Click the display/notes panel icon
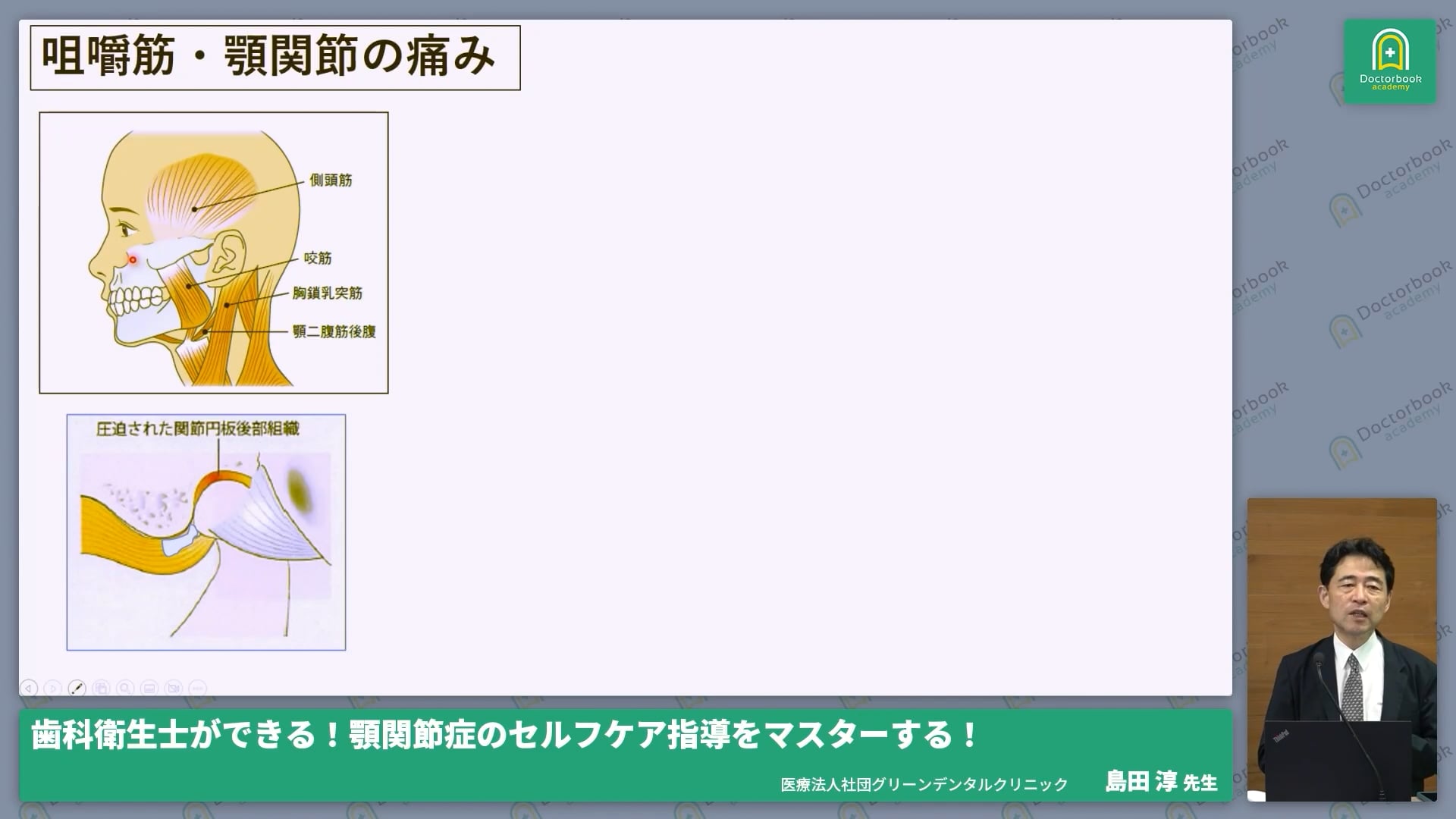 pos(149,689)
